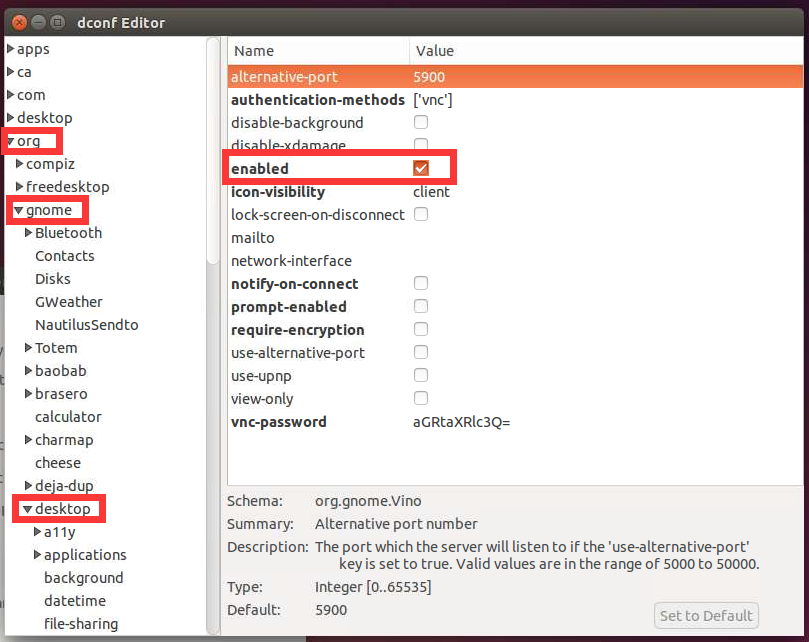
Task: Expand the top-level desktop tree node
Action: tap(10, 118)
